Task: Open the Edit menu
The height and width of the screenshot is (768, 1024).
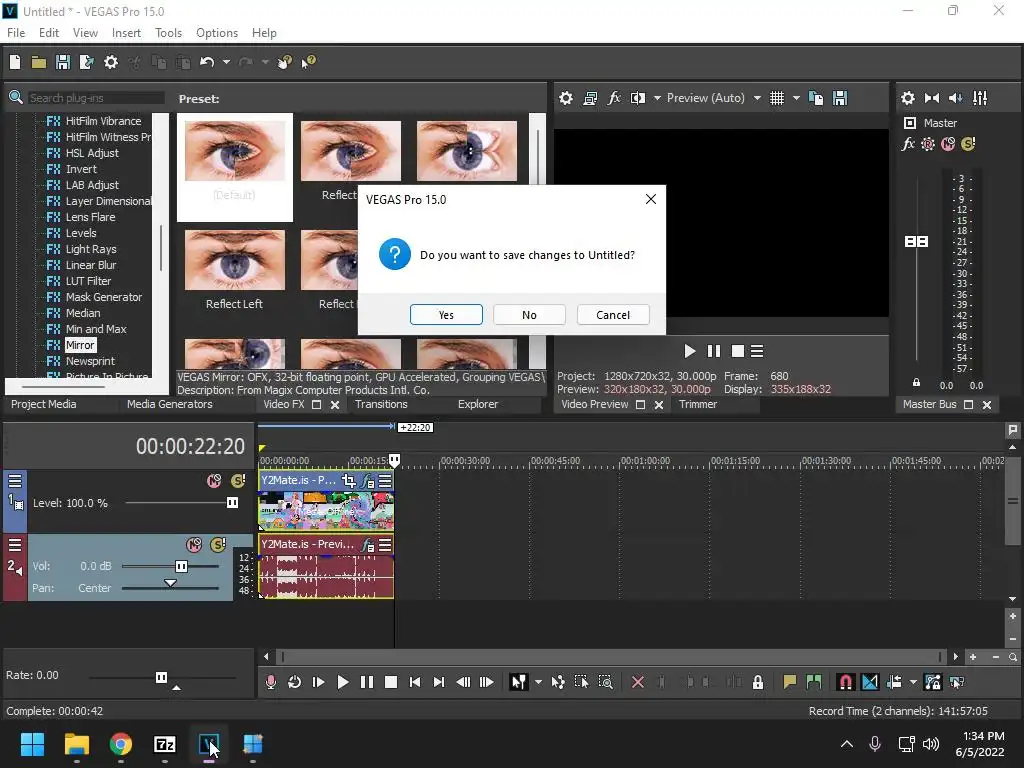Action: (x=49, y=33)
